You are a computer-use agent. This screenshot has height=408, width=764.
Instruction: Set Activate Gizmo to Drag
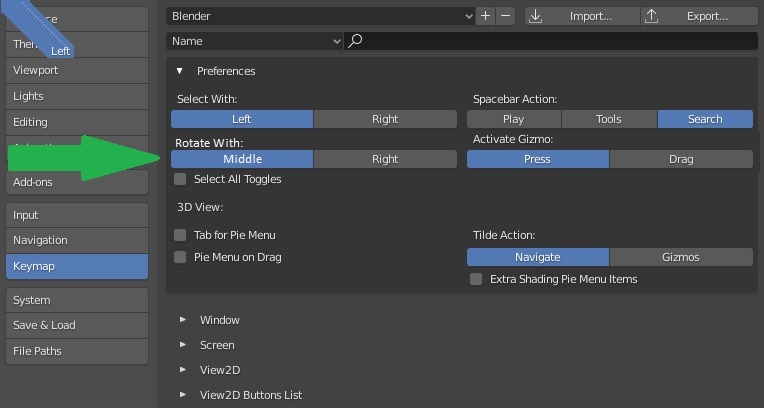click(681, 159)
